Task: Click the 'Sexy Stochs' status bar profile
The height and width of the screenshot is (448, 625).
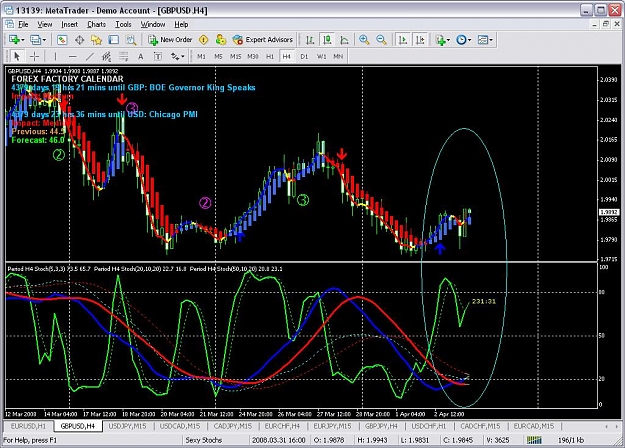Action: click(203, 440)
